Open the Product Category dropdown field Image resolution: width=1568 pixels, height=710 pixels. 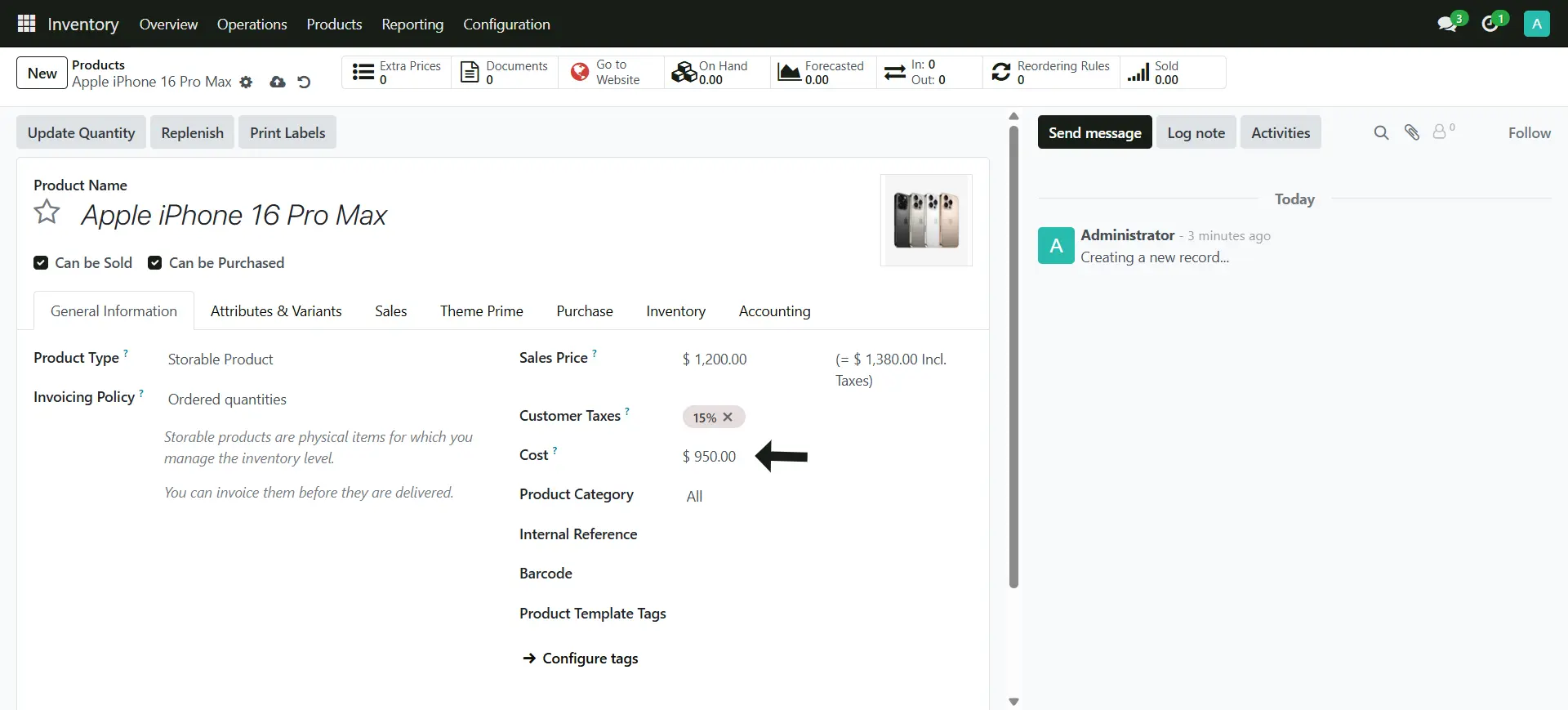coord(817,497)
